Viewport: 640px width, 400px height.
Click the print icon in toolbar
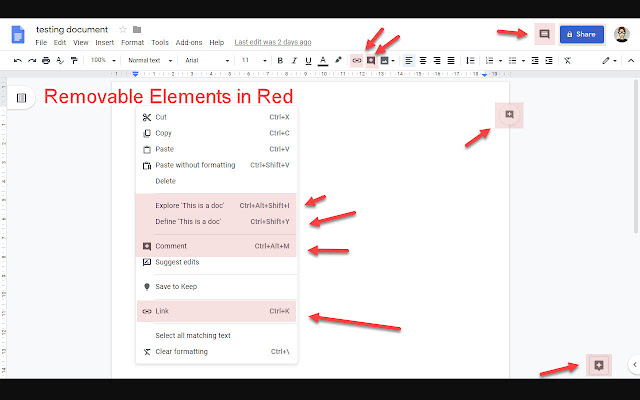[x=46, y=60]
